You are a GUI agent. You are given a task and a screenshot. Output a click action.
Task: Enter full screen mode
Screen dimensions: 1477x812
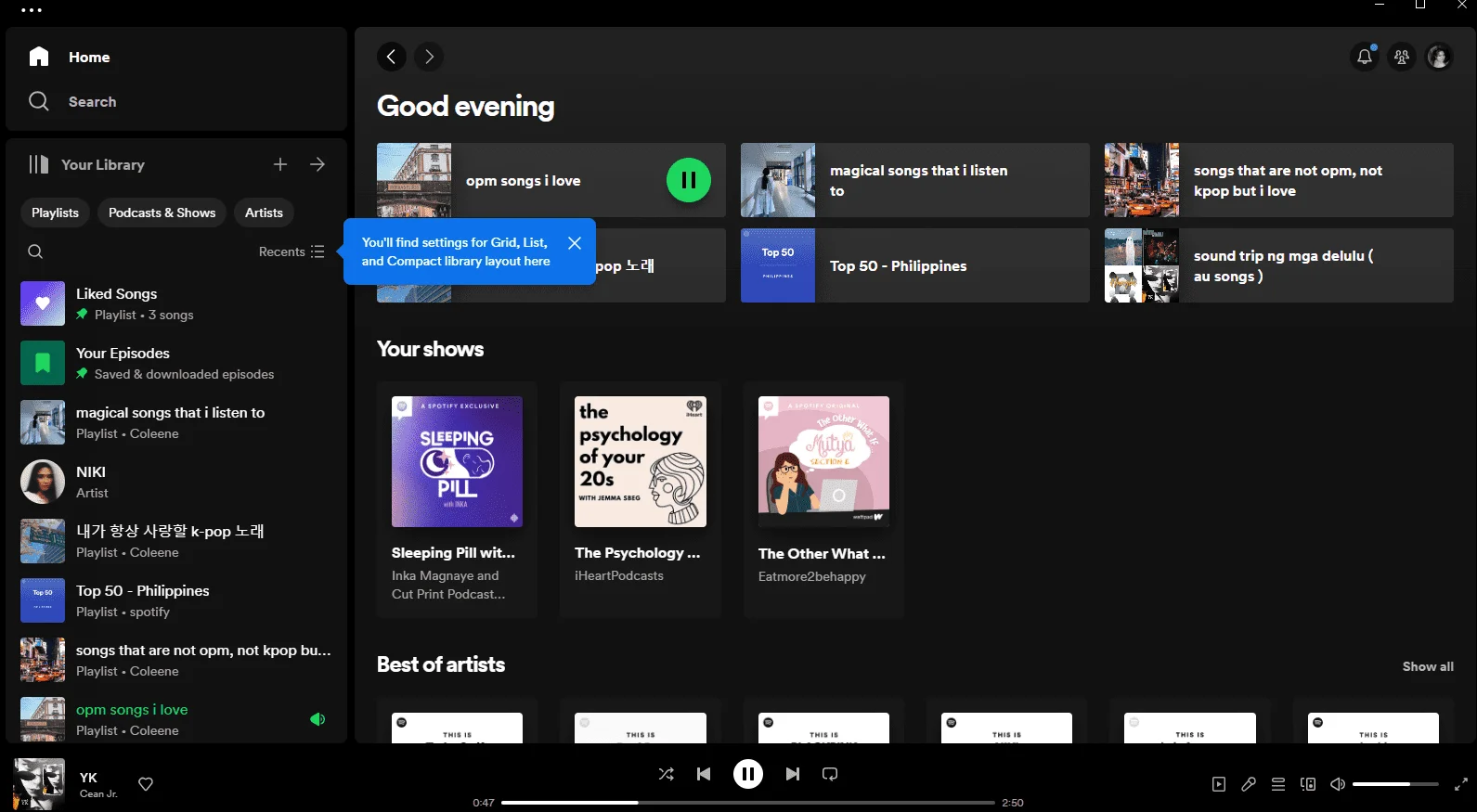[1460, 784]
